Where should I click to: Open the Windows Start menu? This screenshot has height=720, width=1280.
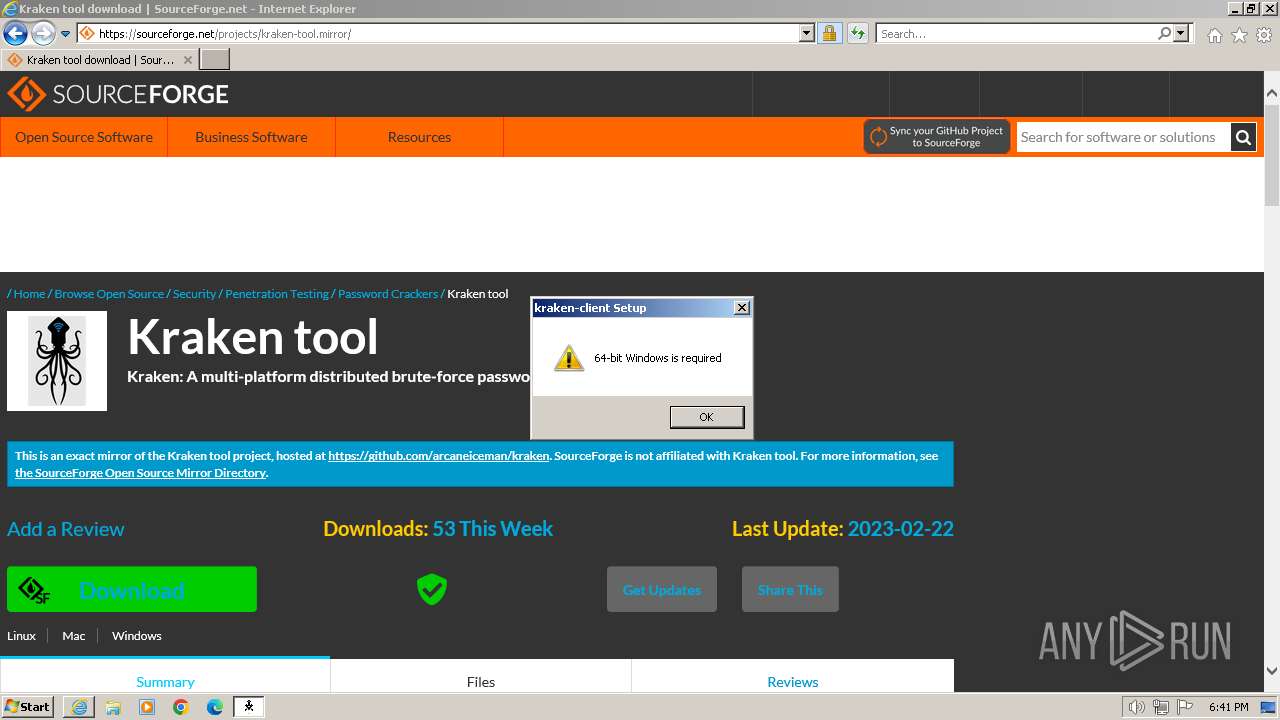(27, 706)
